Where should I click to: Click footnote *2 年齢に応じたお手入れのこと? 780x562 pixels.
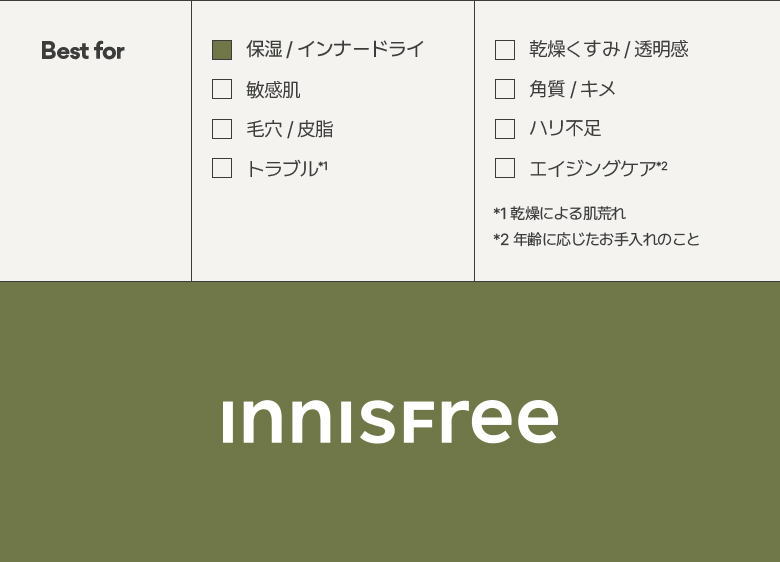(x=596, y=239)
